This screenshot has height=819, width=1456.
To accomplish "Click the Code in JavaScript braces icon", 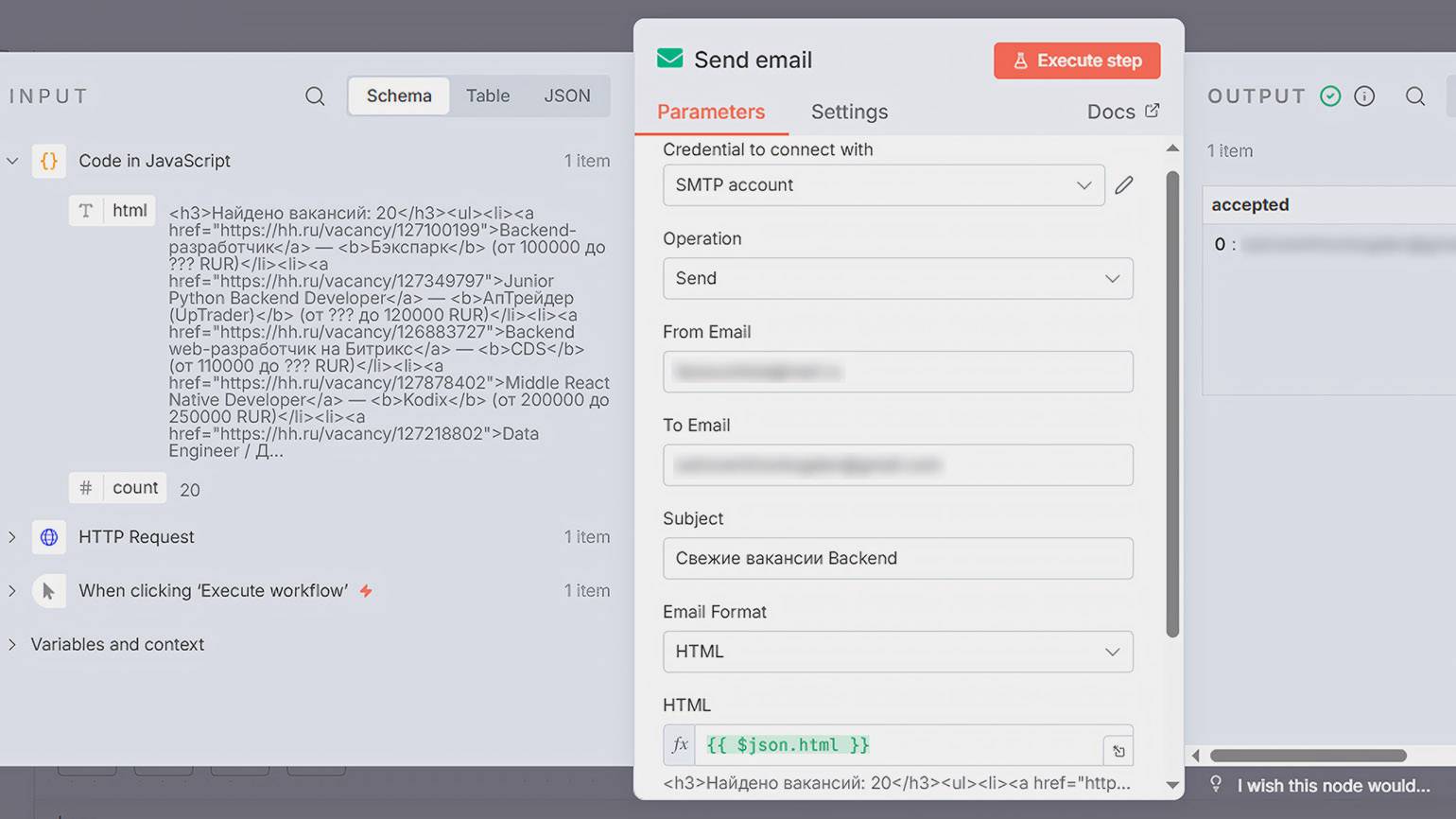I will coord(49,162).
